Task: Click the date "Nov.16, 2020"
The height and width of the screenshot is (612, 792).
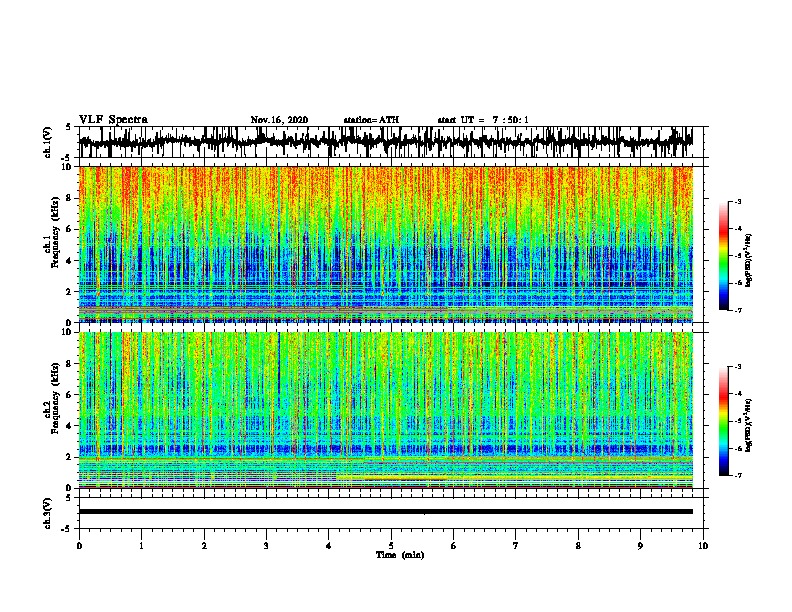Action: [x=279, y=120]
